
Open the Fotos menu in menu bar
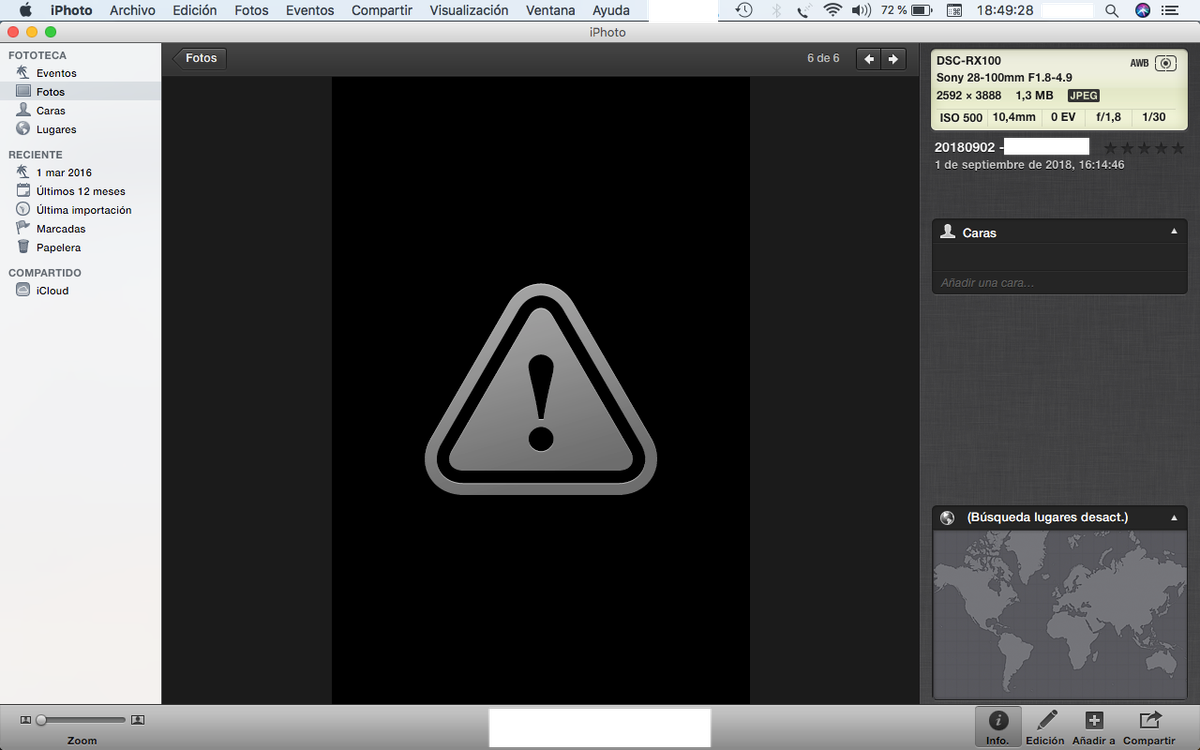click(x=251, y=10)
